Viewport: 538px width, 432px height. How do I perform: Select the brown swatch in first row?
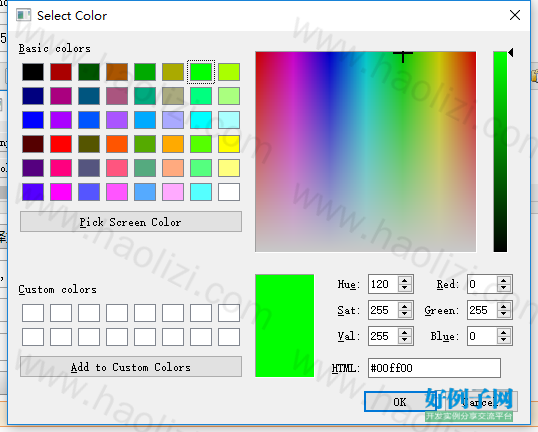(117, 72)
